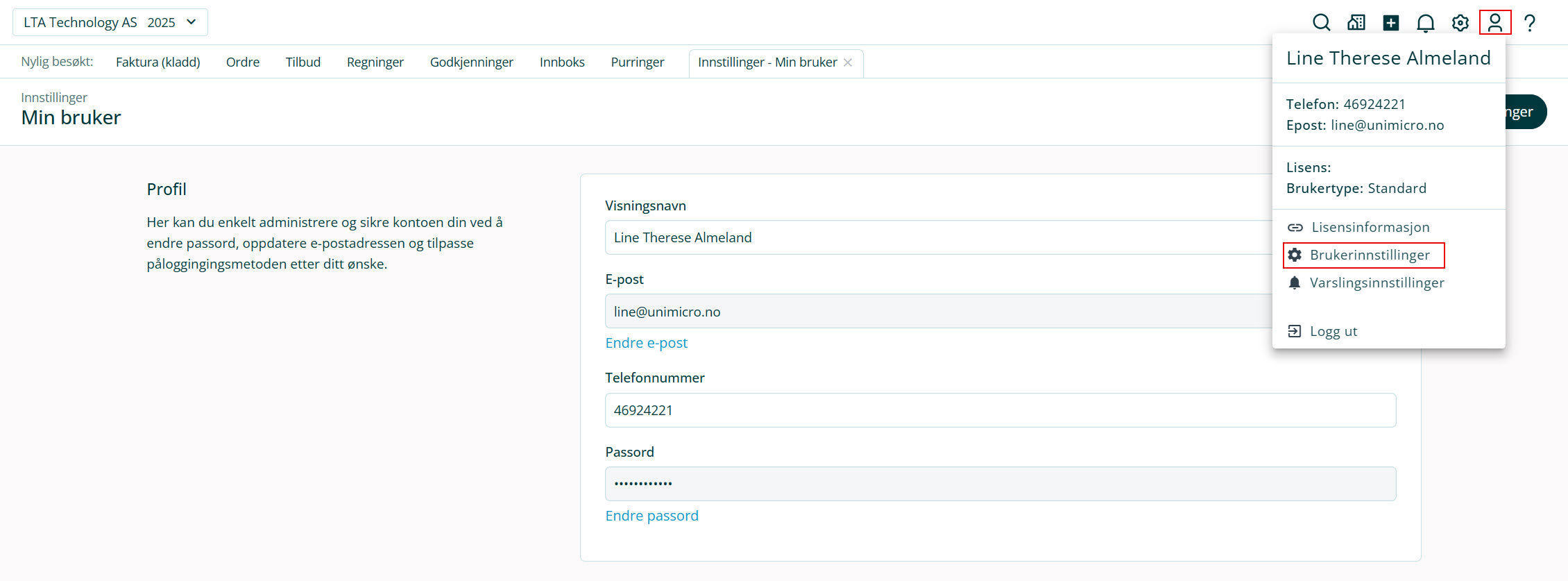
Task: Log out using Logg ut
Action: pyautogui.click(x=1333, y=331)
